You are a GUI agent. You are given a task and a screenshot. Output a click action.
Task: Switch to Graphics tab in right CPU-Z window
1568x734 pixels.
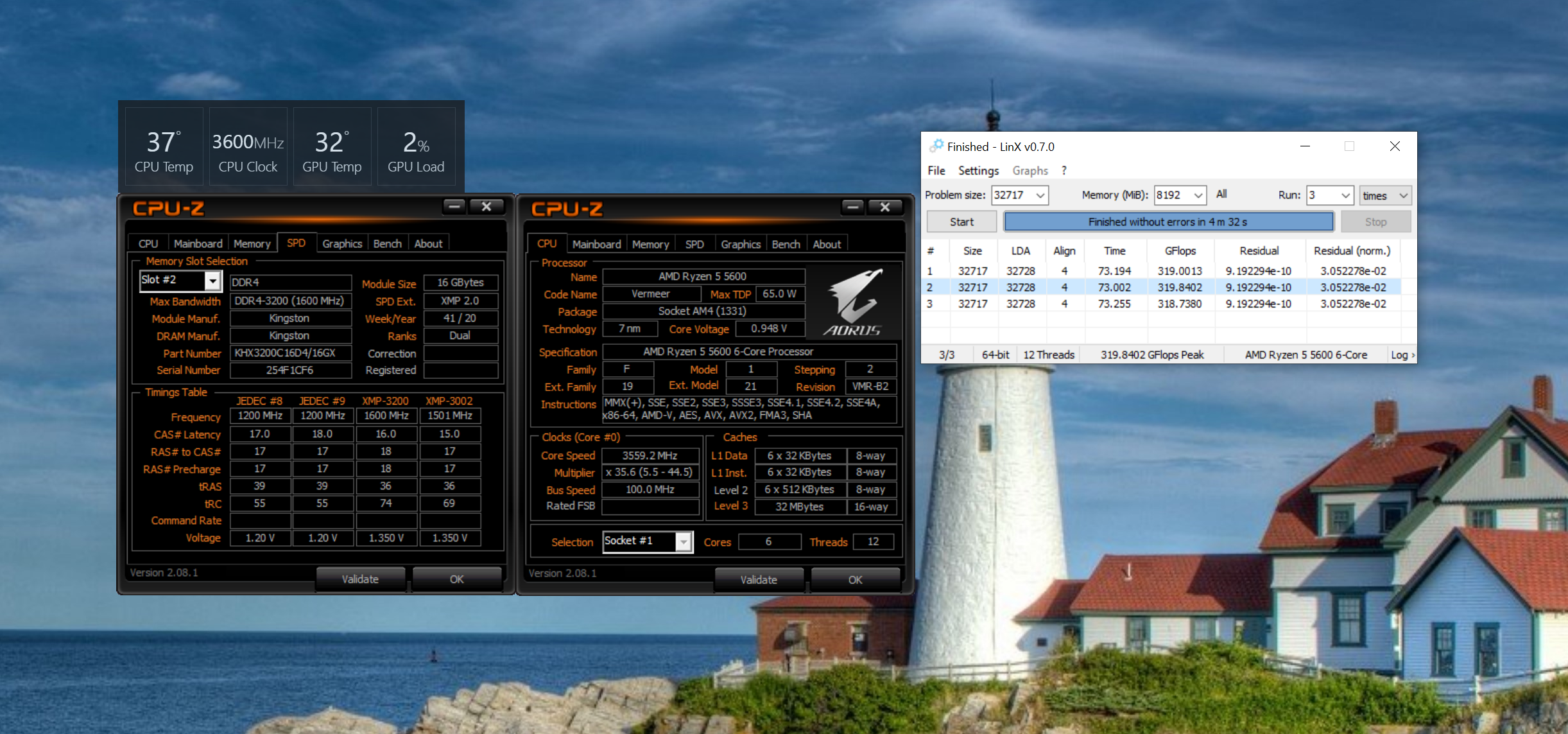[x=741, y=245]
